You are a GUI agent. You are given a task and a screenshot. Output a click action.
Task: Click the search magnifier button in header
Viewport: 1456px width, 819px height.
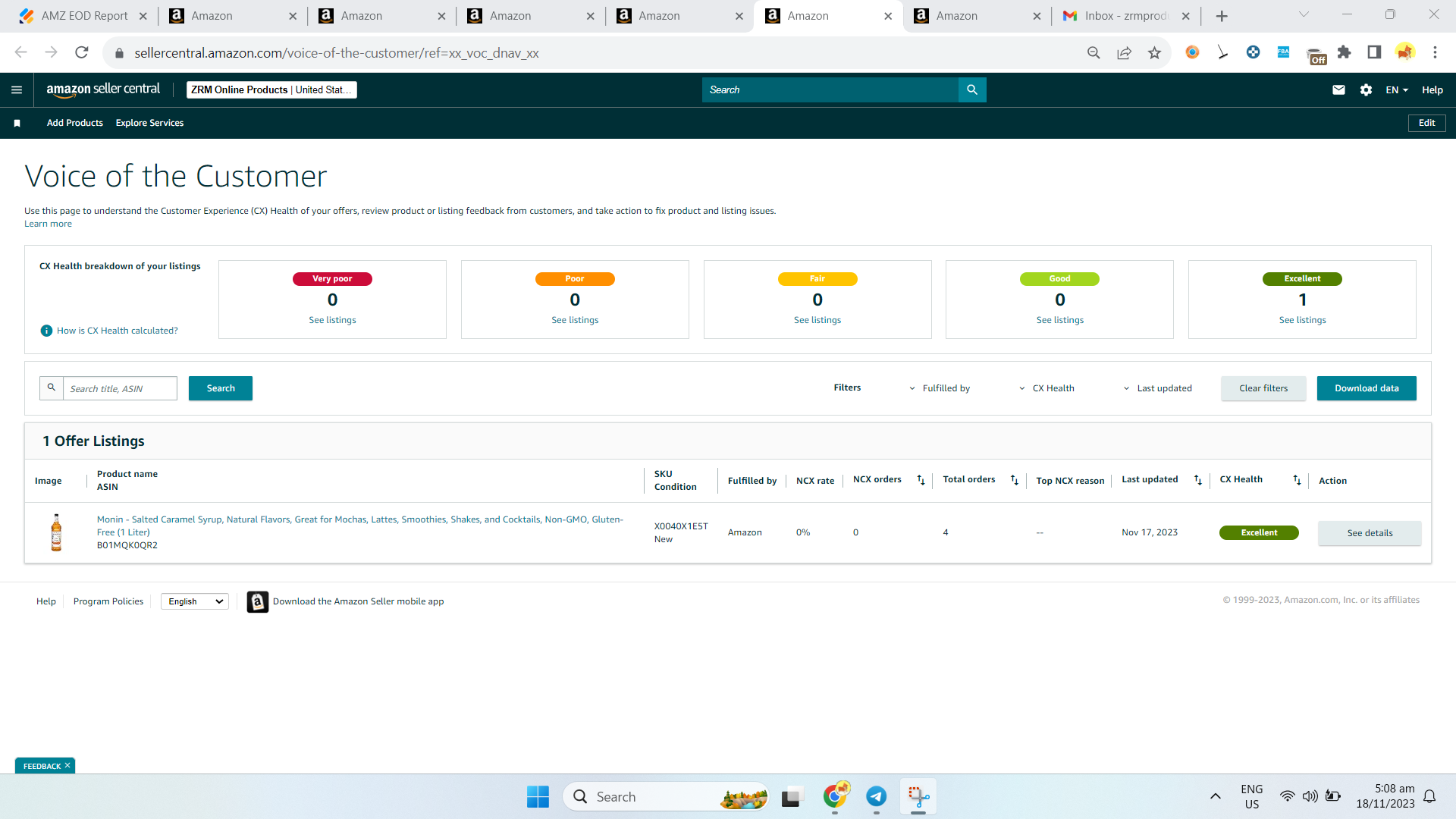click(972, 89)
